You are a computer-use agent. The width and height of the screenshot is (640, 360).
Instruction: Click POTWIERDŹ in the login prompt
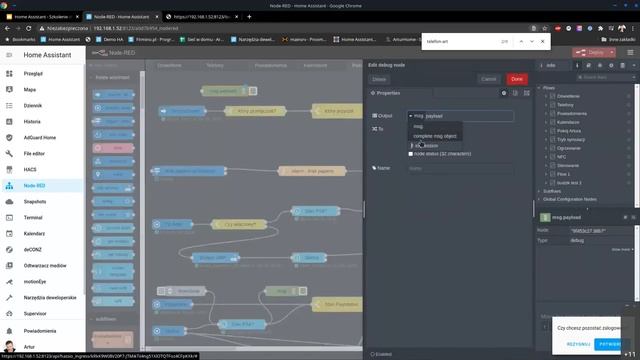pos(609,344)
